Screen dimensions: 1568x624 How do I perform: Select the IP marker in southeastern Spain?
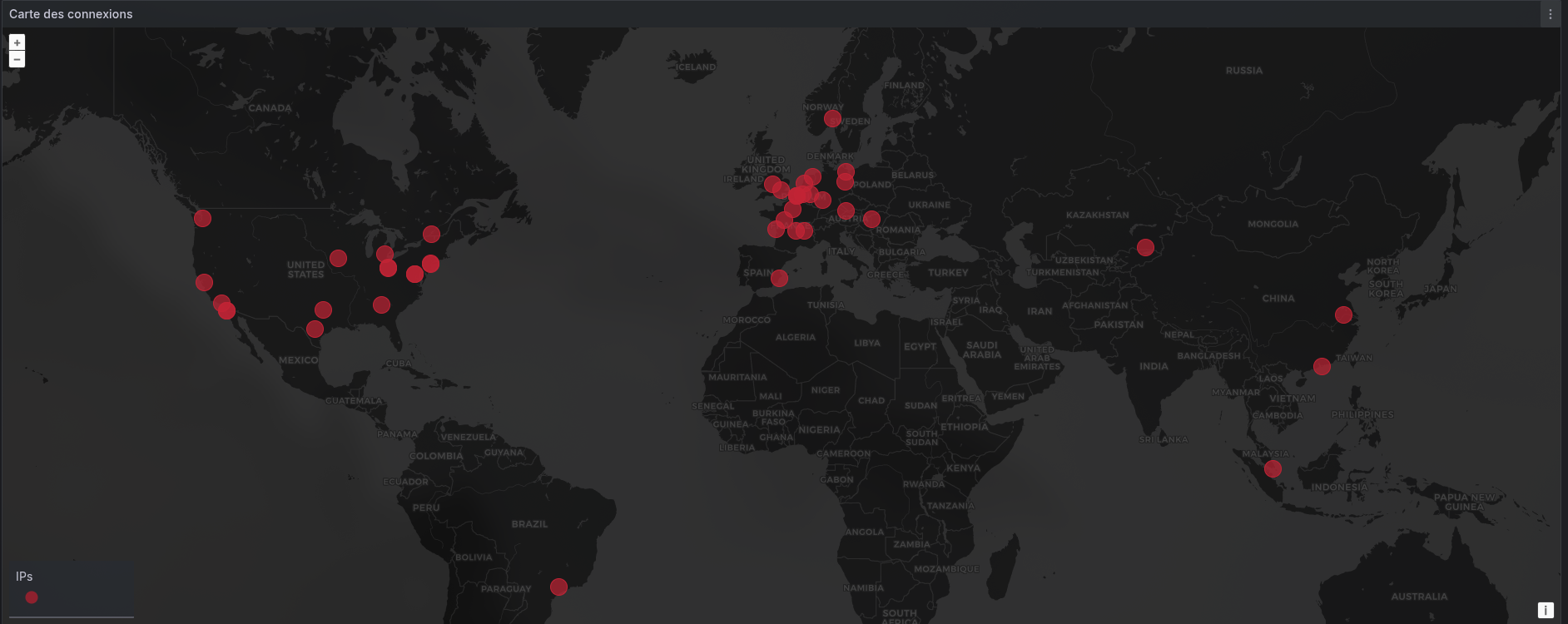779,279
